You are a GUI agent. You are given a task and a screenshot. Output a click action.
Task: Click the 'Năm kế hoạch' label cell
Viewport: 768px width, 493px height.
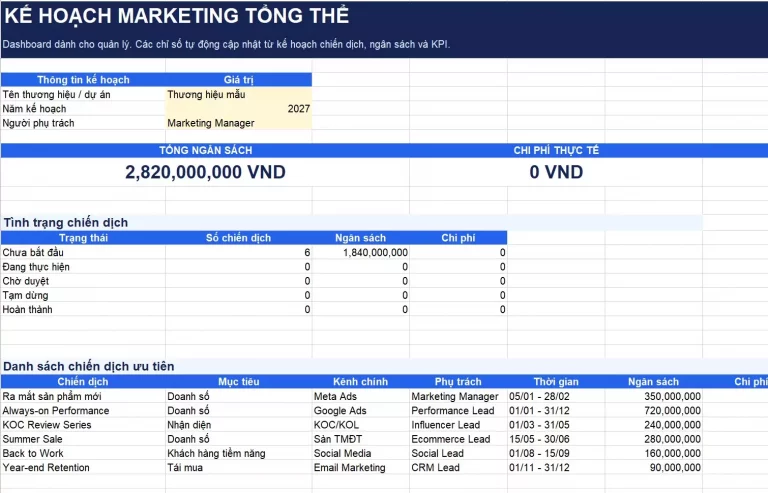83,109
